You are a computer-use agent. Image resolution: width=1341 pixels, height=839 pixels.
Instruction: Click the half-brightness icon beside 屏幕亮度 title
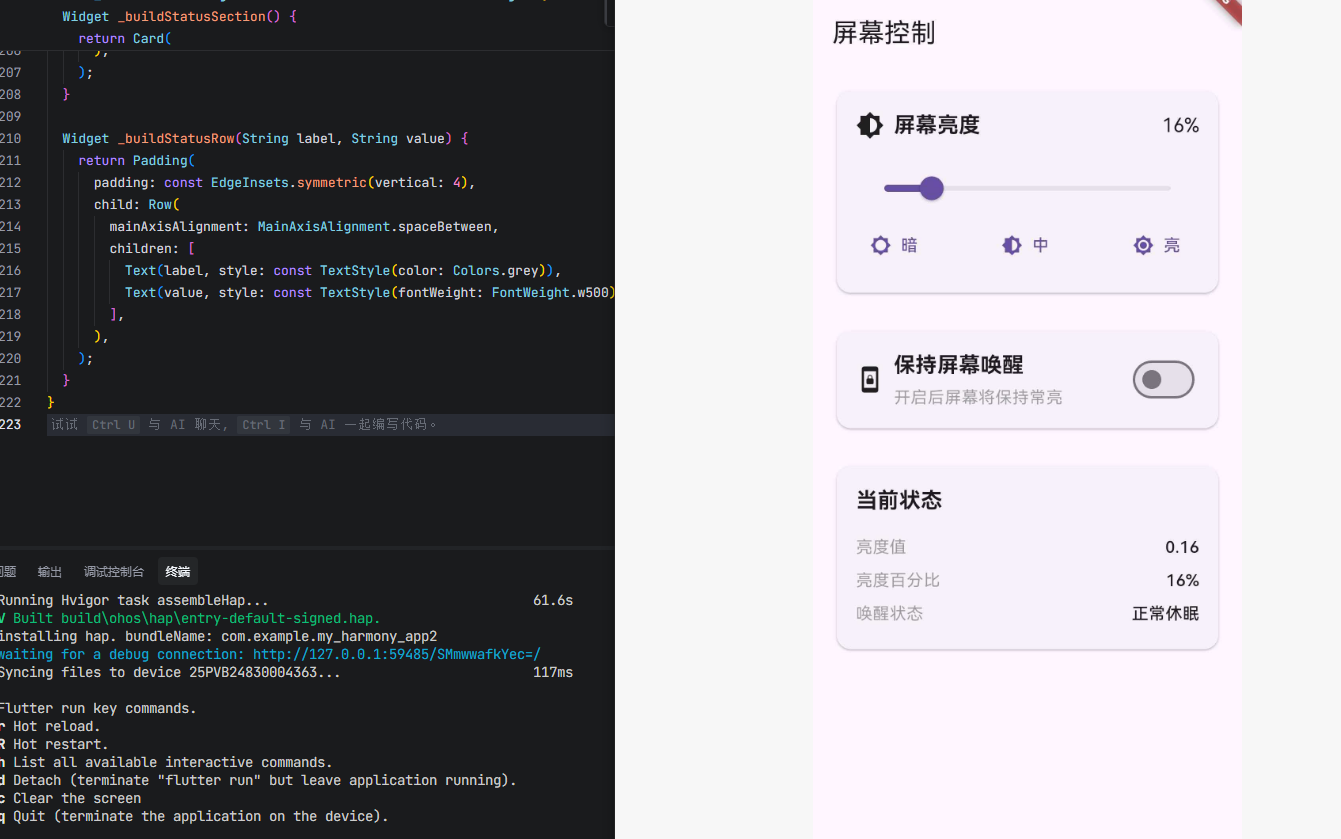point(870,125)
